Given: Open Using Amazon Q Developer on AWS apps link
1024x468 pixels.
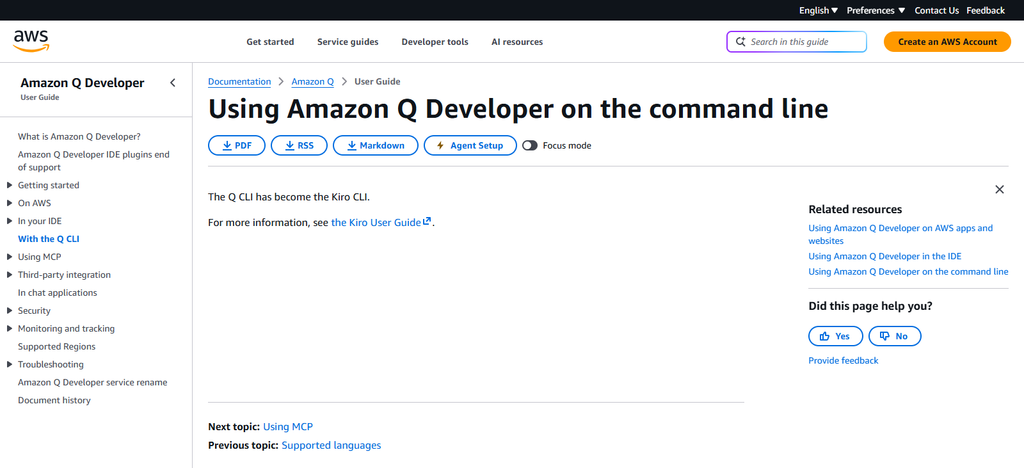Looking at the screenshot, I should (x=900, y=234).
